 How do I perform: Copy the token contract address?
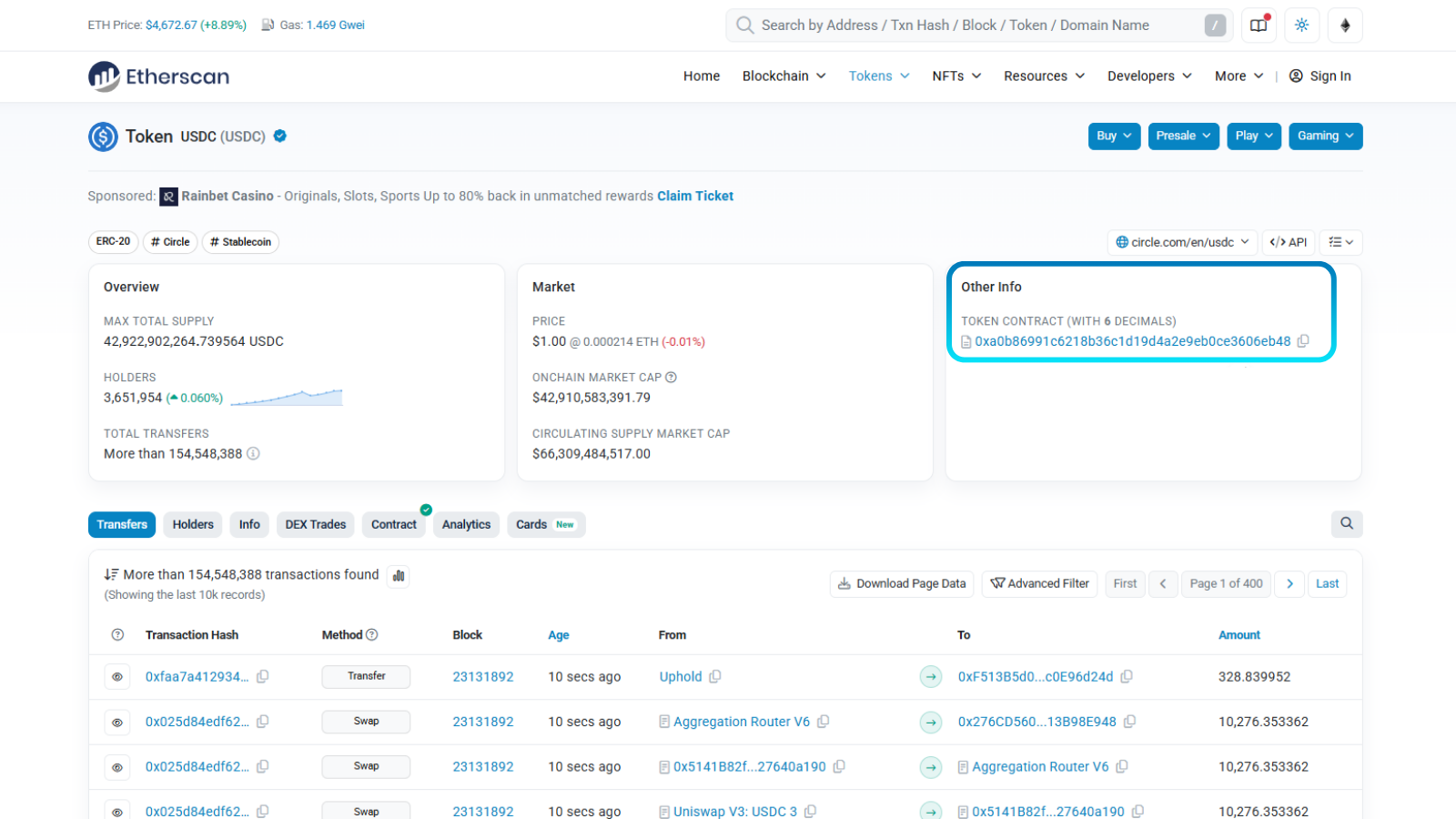tap(1303, 341)
